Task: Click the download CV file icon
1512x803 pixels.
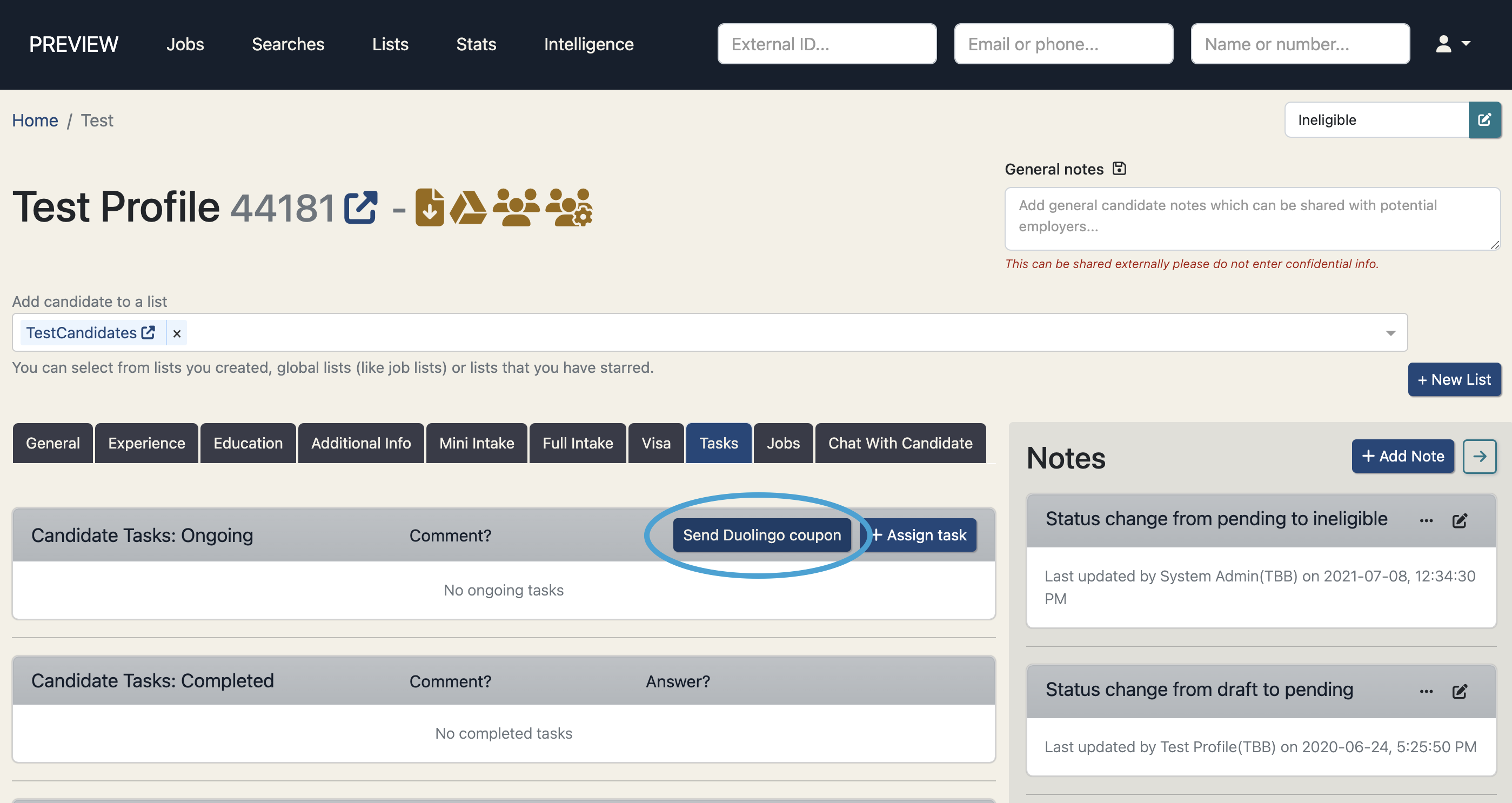Action: [x=429, y=207]
